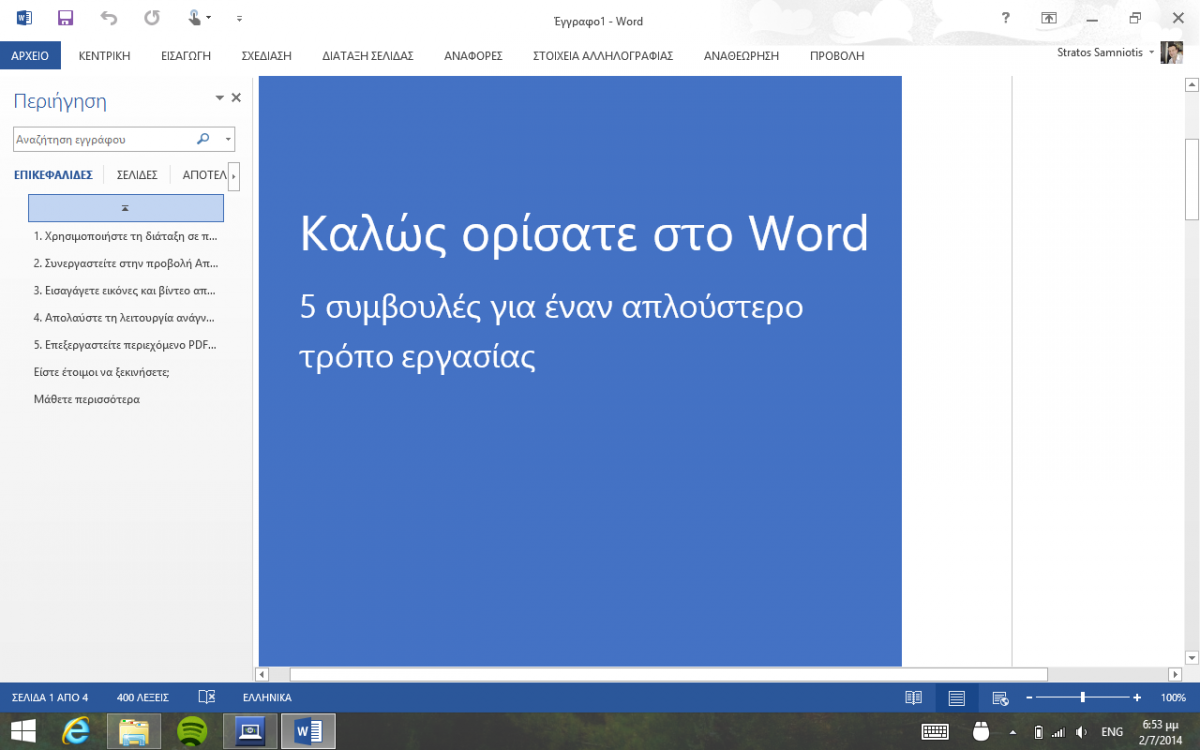Open the ΠΡΟΒΟΛΗ ribbon tab
1200x750 pixels.
click(x=837, y=56)
